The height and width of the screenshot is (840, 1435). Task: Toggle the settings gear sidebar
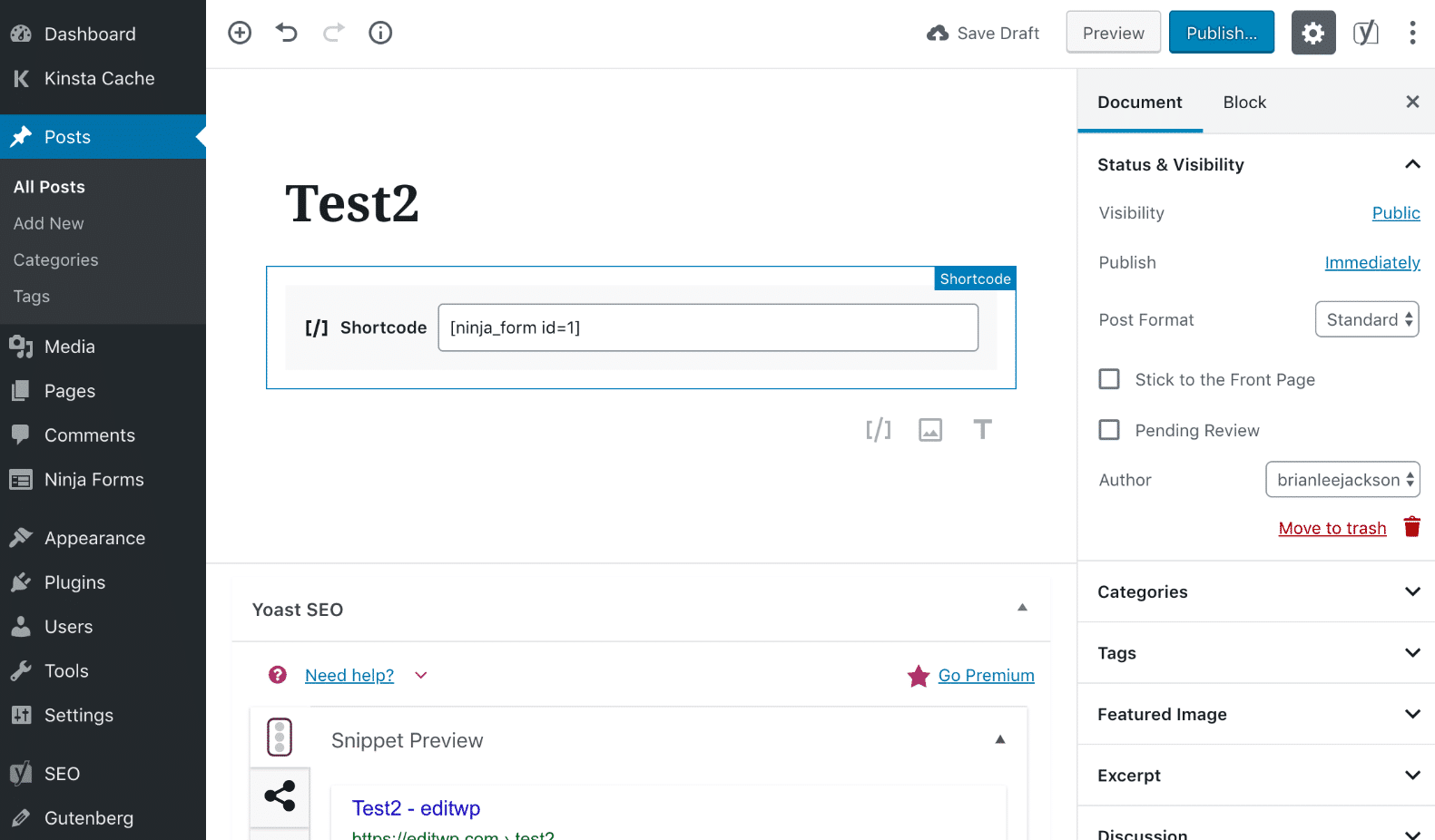pyautogui.click(x=1312, y=33)
